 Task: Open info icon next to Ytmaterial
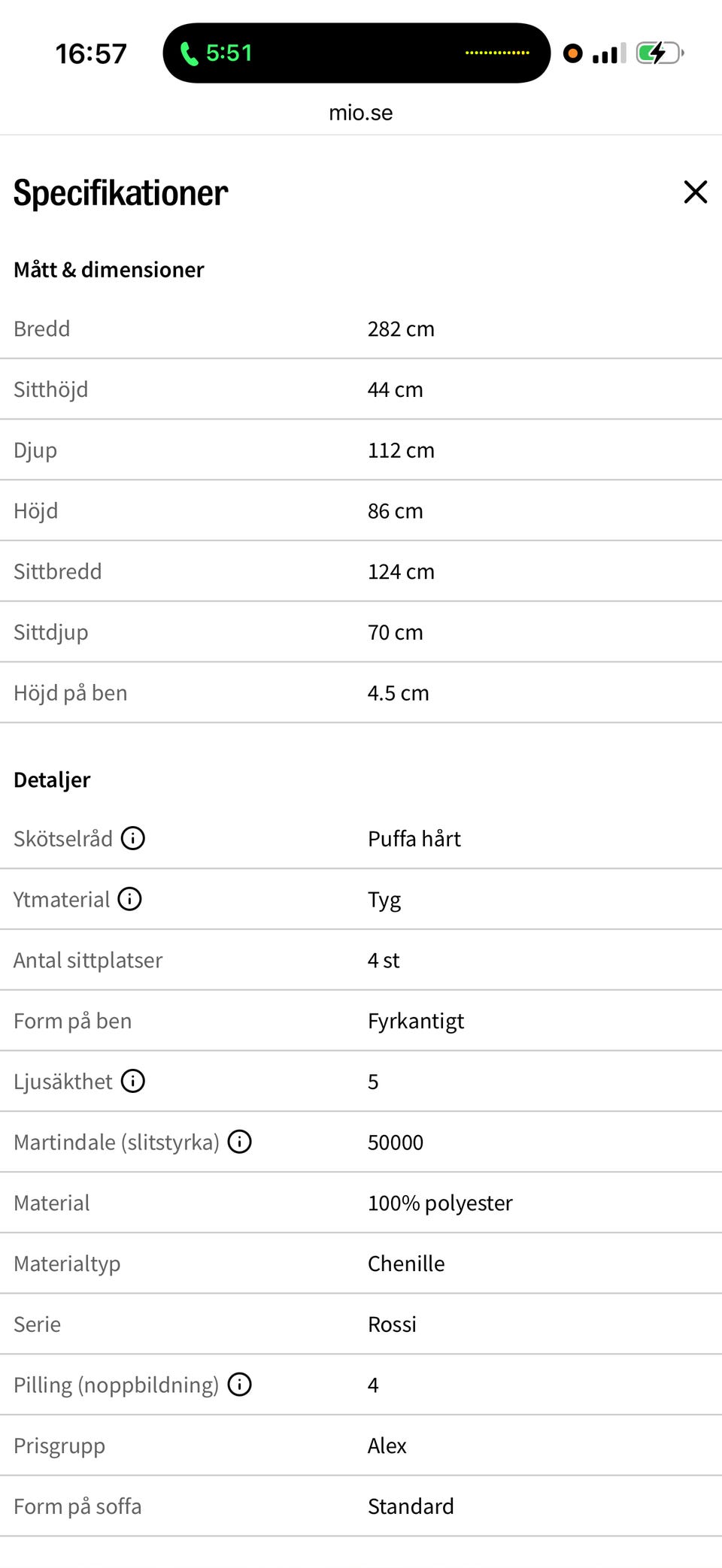(x=129, y=898)
